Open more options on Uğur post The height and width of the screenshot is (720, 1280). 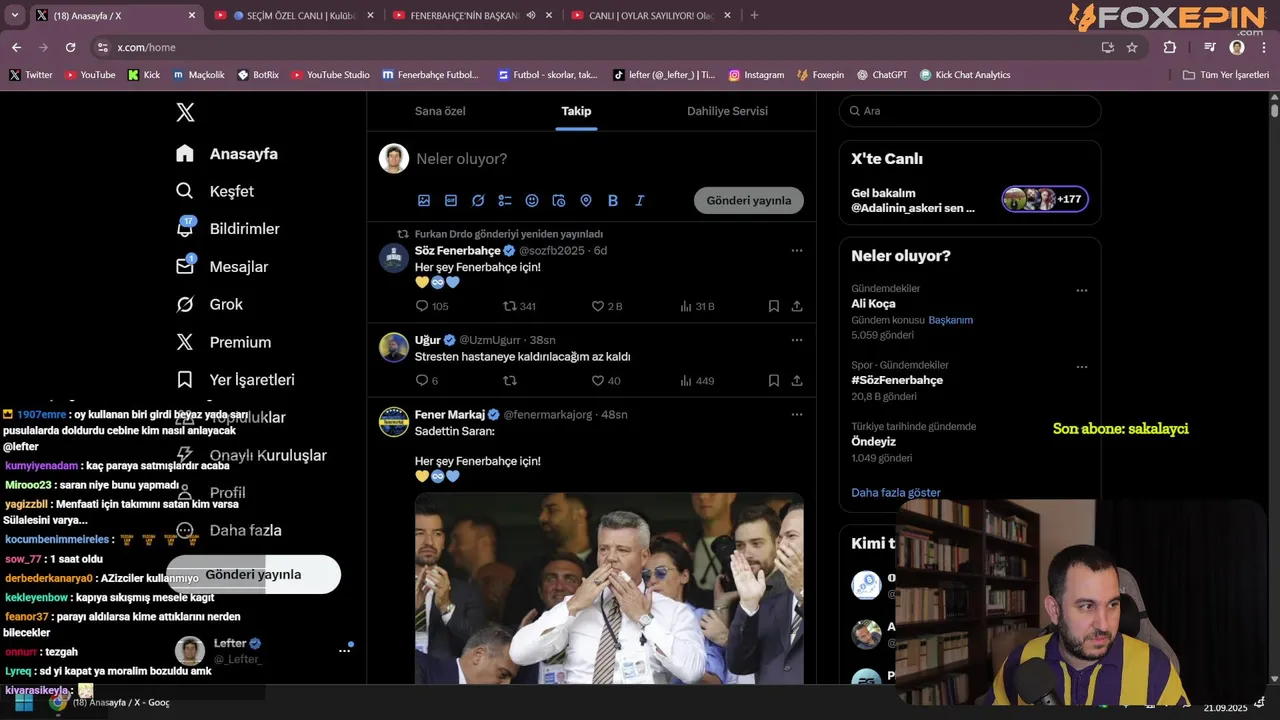pos(797,340)
